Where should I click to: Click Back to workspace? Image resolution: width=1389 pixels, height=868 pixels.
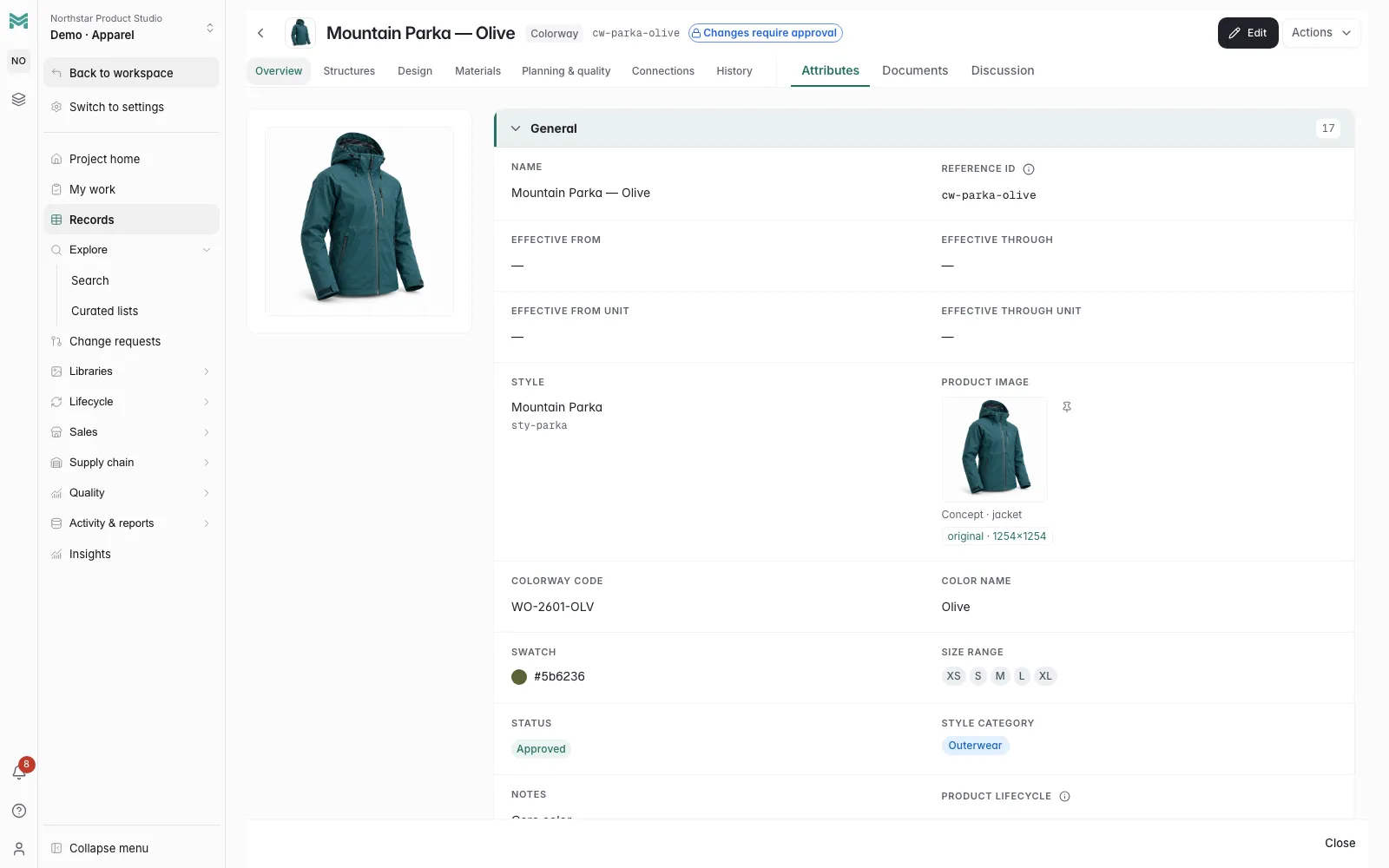131,73
